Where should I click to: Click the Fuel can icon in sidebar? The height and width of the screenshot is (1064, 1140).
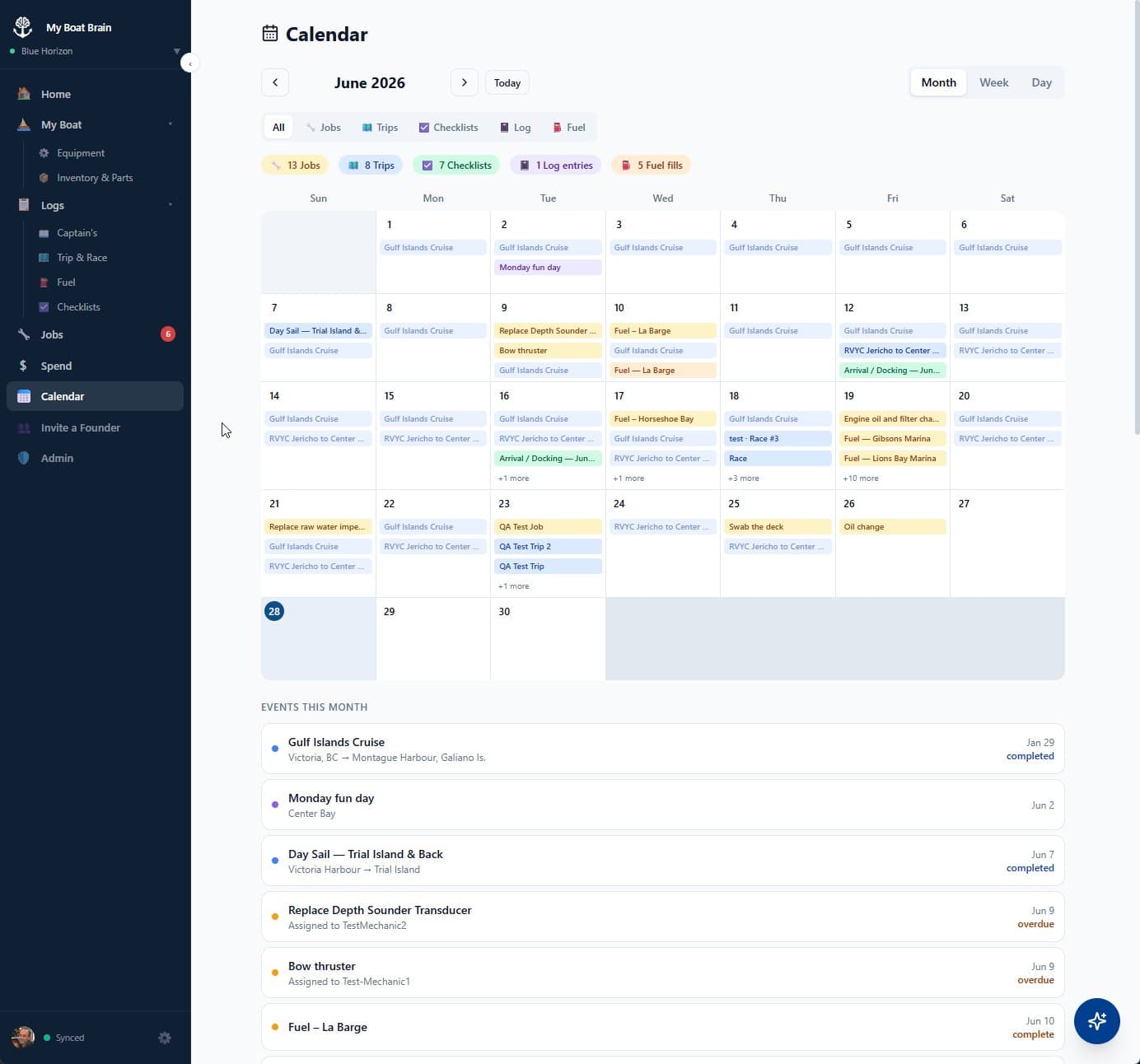[x=44, y=282]
